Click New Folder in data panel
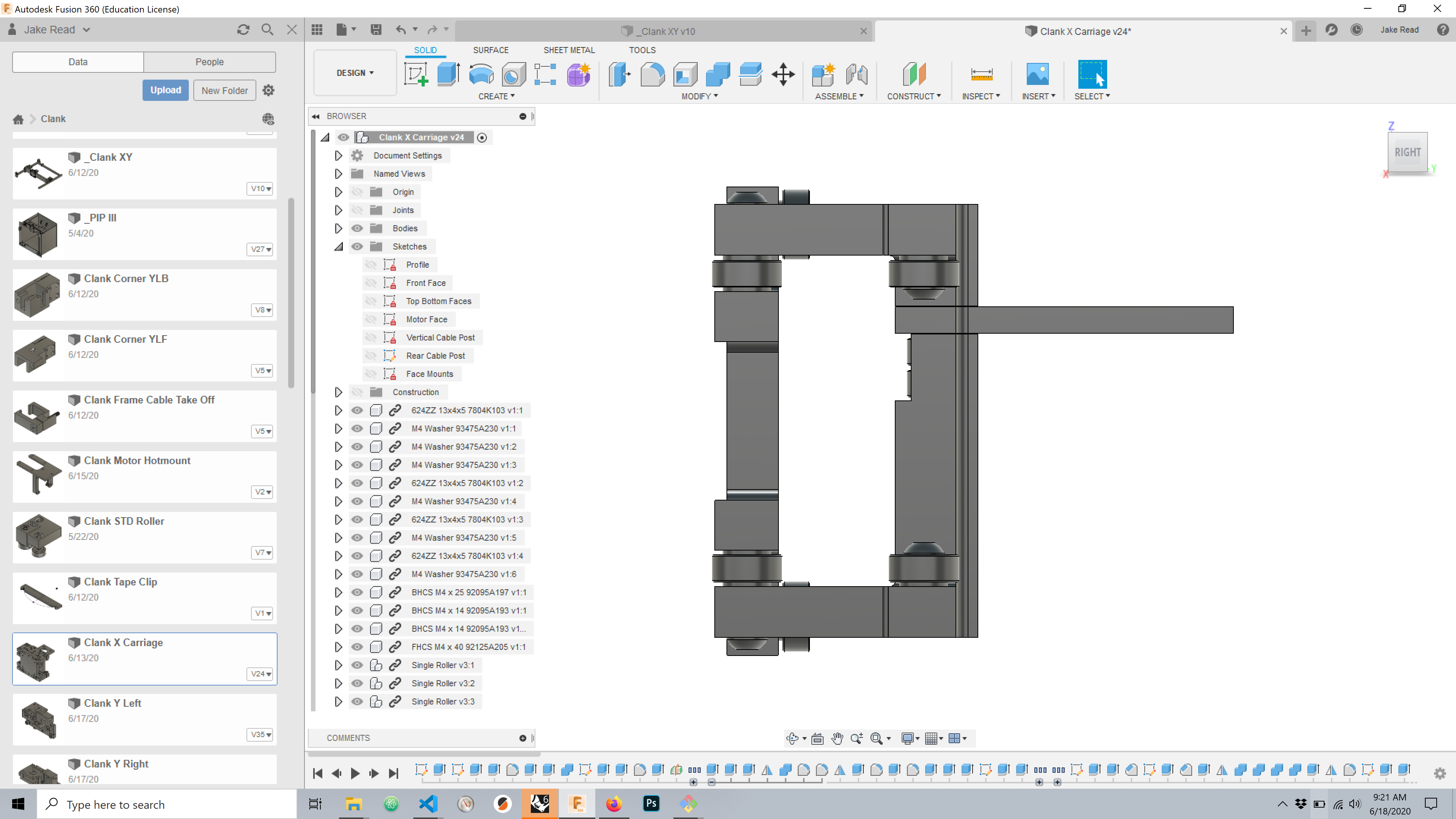 point(225,90)
